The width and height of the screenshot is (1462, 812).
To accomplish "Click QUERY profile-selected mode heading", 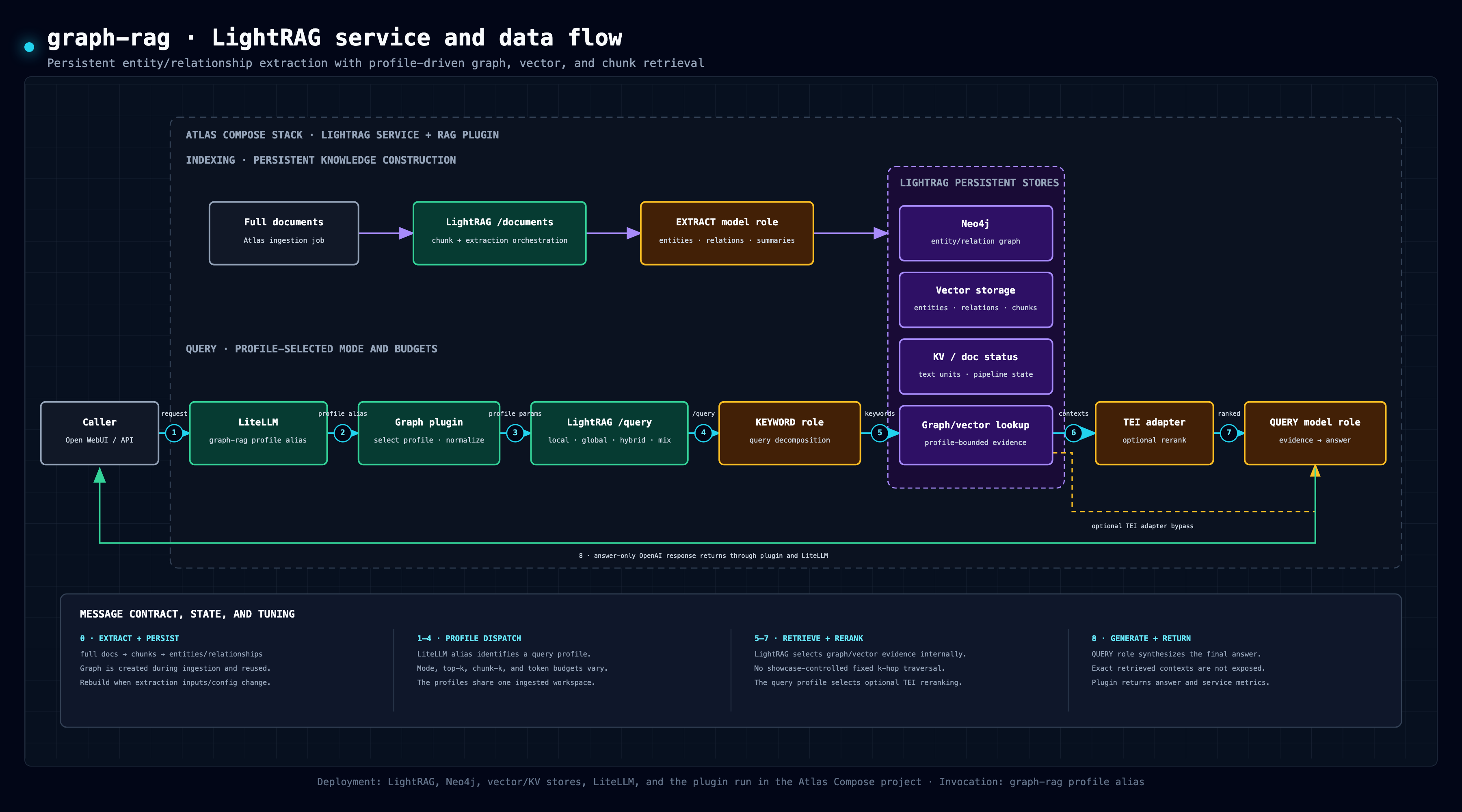I will coord(311,349).
